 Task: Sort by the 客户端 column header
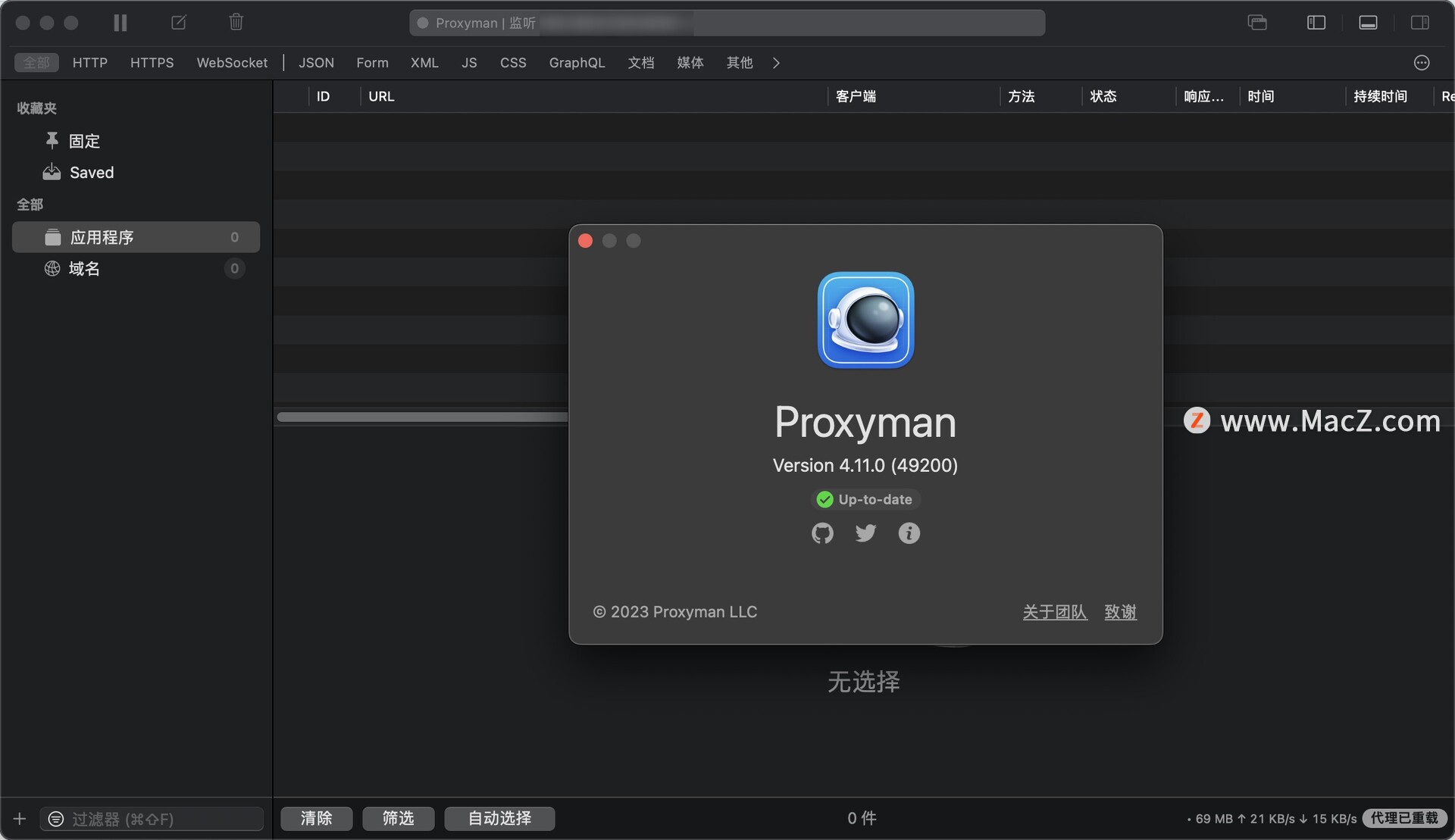click(856, 96)
